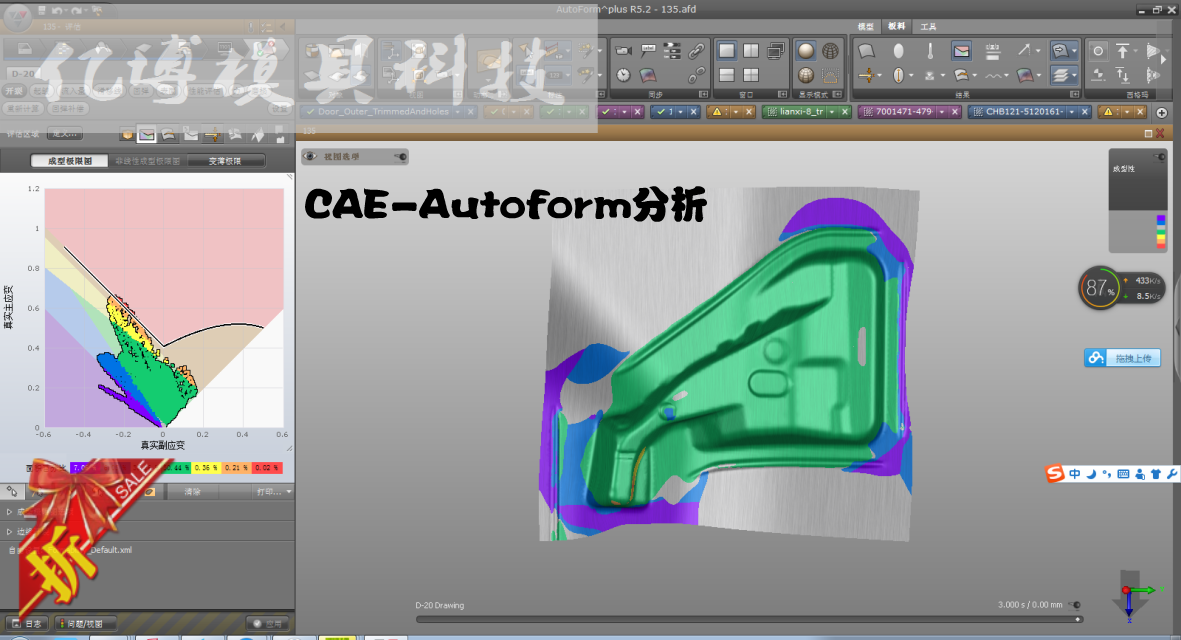Select two-column split window layout
This screenshot has width=1181, height=640.
[751, 50]
